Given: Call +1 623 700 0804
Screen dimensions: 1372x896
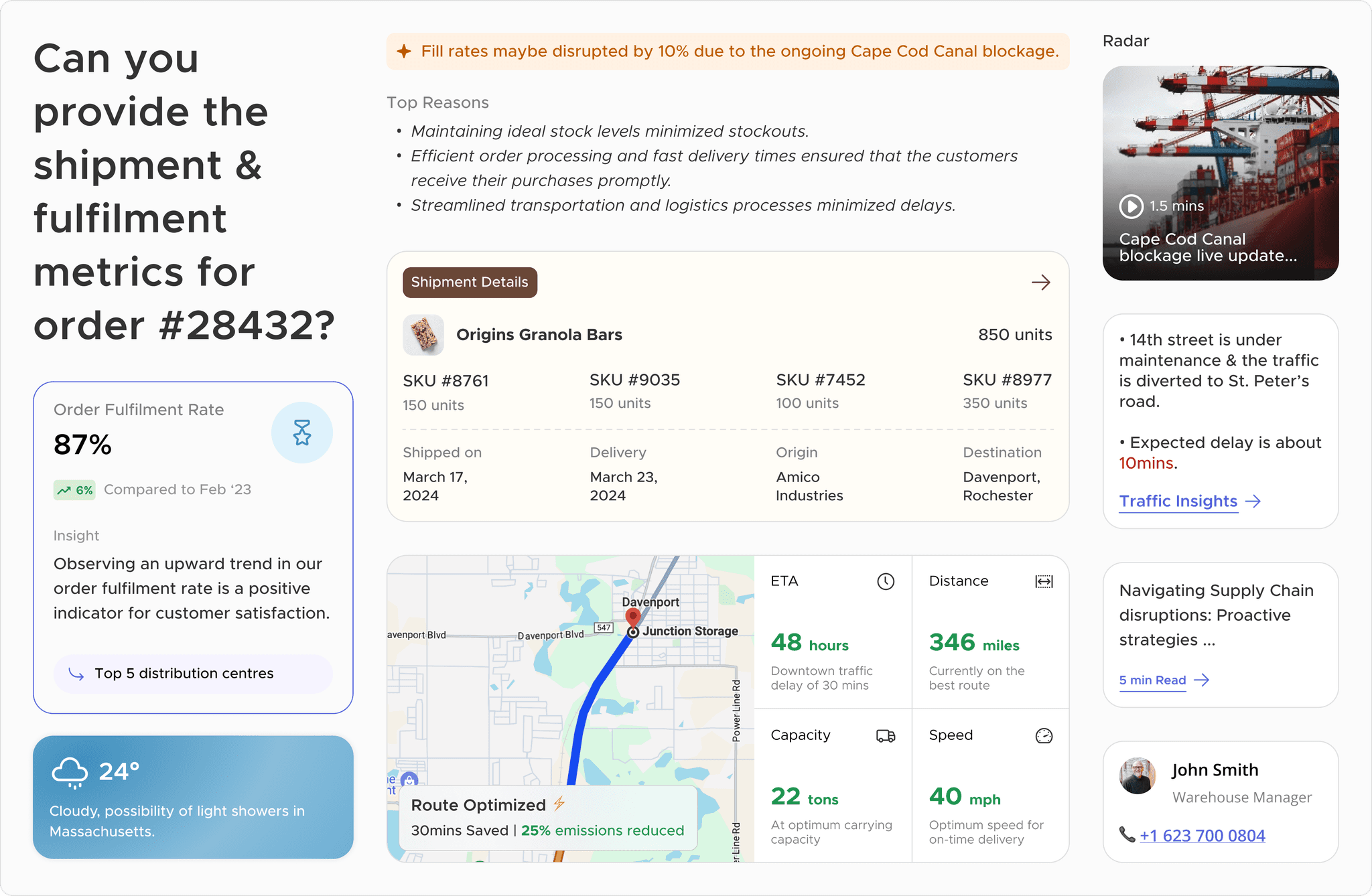Looking at the screenshot, I should coord(1203,835).
